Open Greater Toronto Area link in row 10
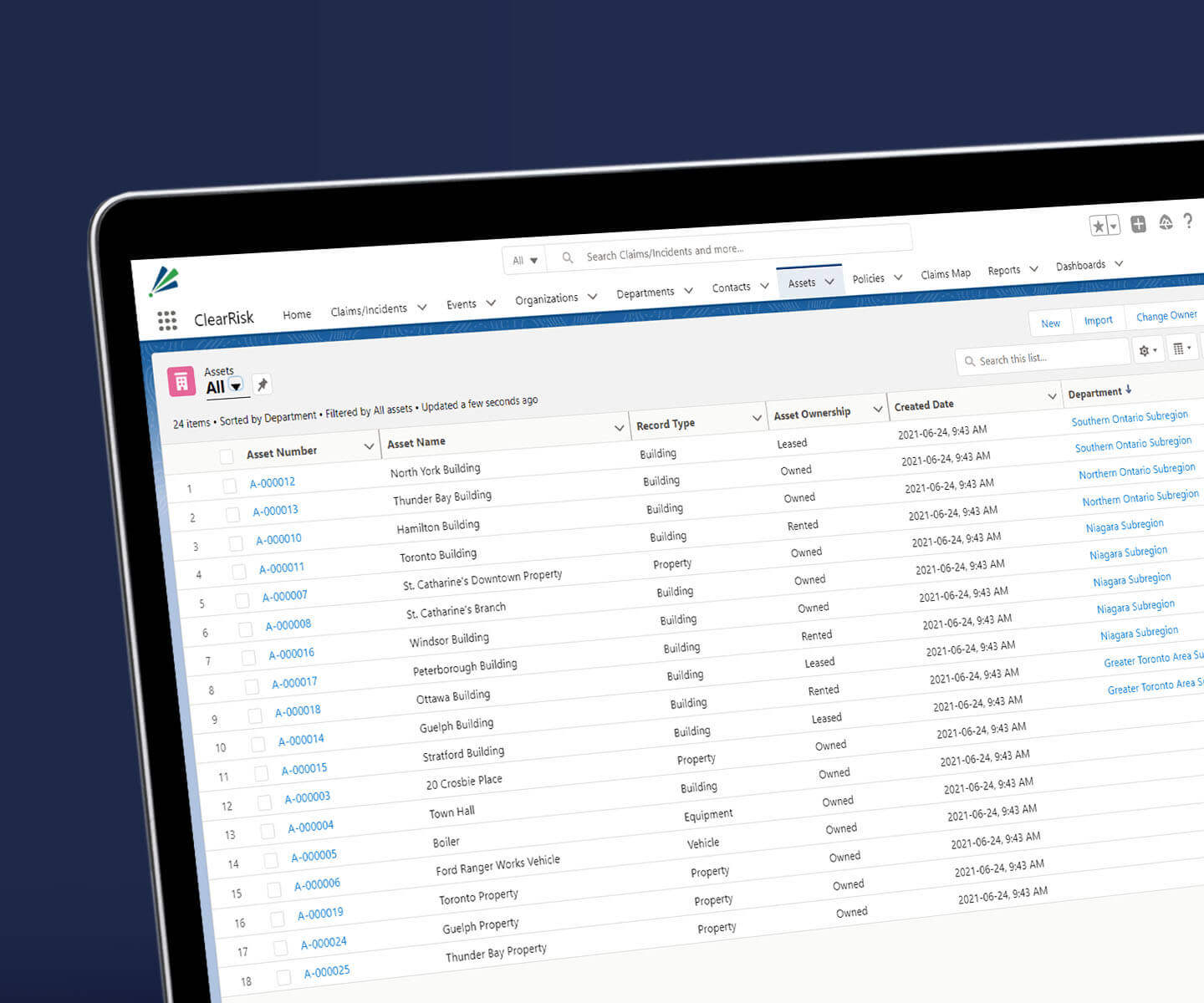This screenshot has width=1204, height=1003. (x=1154, y=658)
